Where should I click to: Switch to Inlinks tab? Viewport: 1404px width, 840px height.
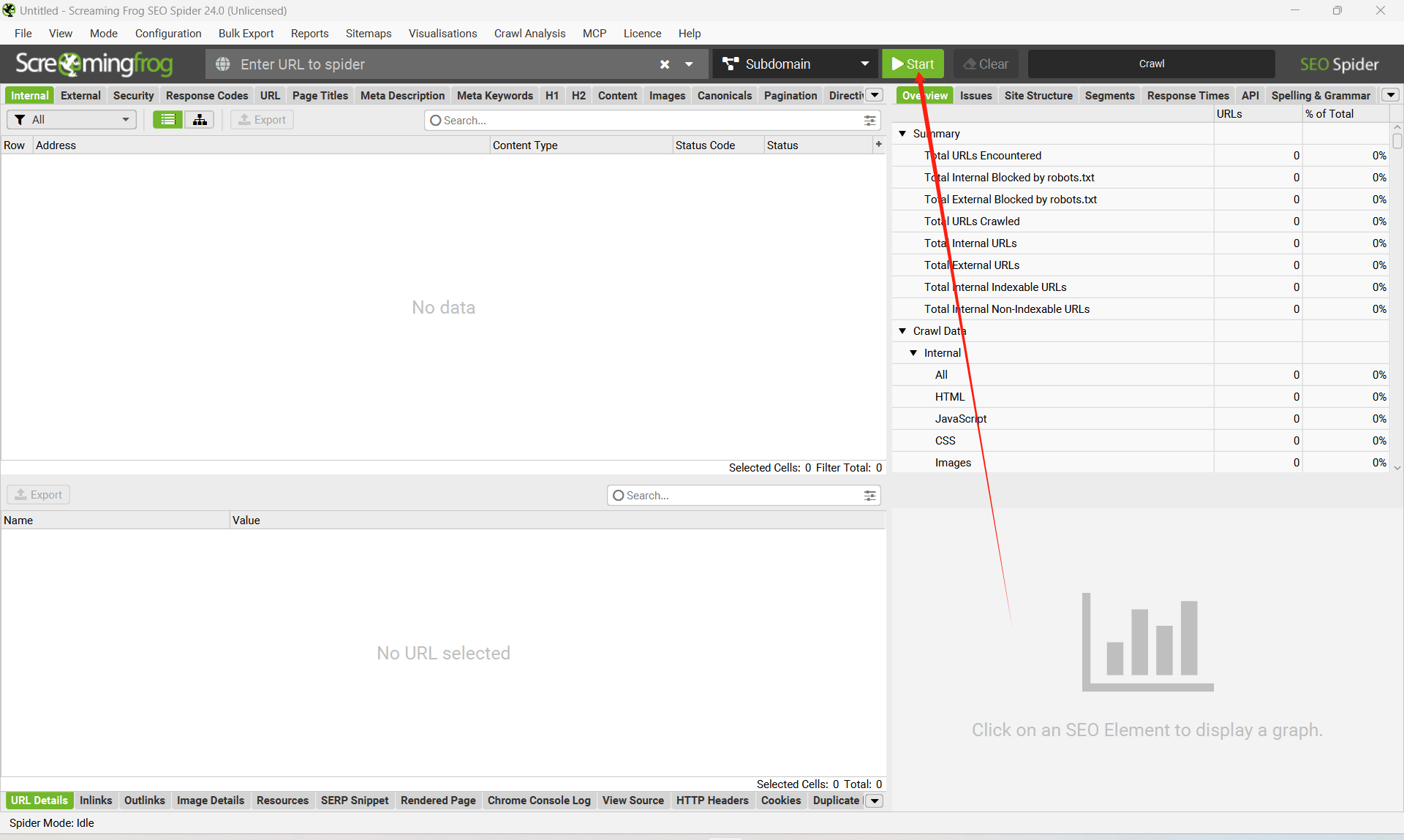pos(96,801)
